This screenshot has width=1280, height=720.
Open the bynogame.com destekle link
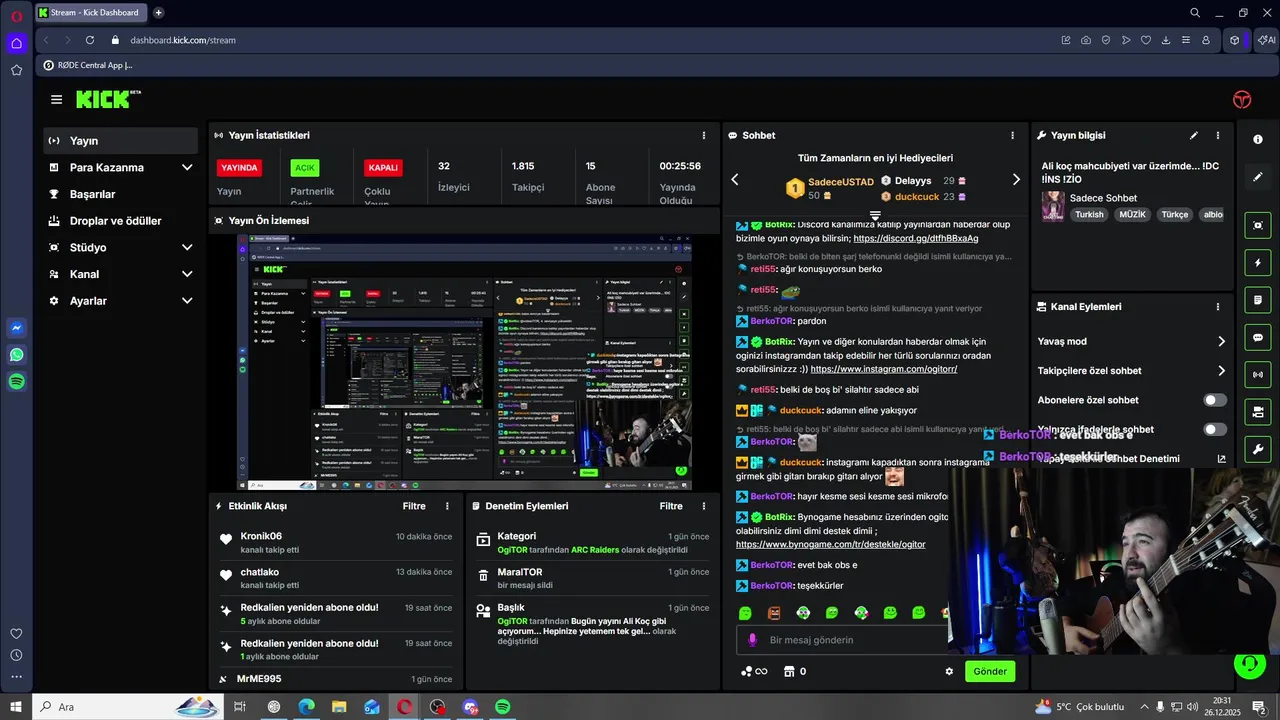[x=830, y=545]
